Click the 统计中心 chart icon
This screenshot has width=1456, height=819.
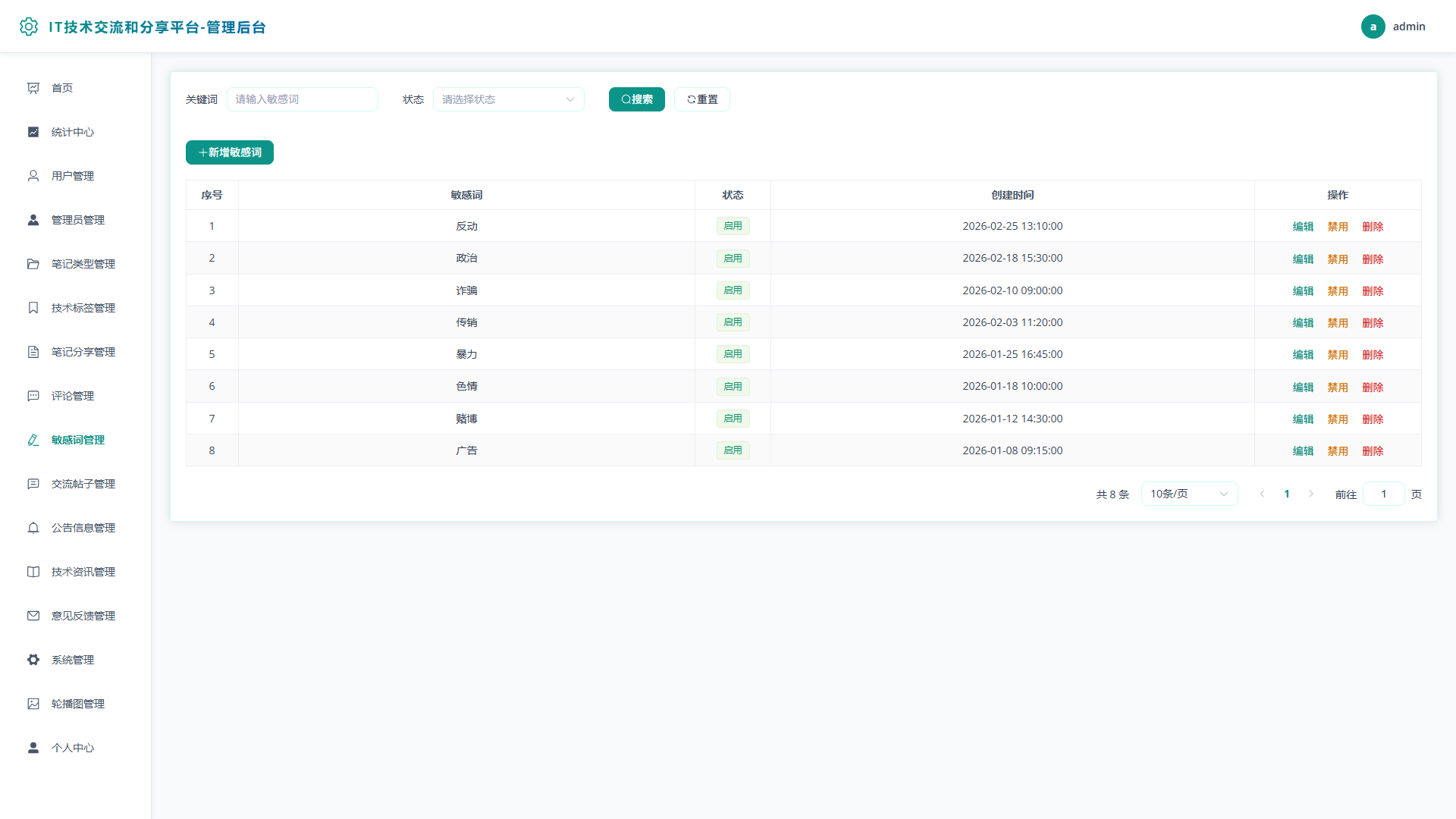[x=33, y=132]
